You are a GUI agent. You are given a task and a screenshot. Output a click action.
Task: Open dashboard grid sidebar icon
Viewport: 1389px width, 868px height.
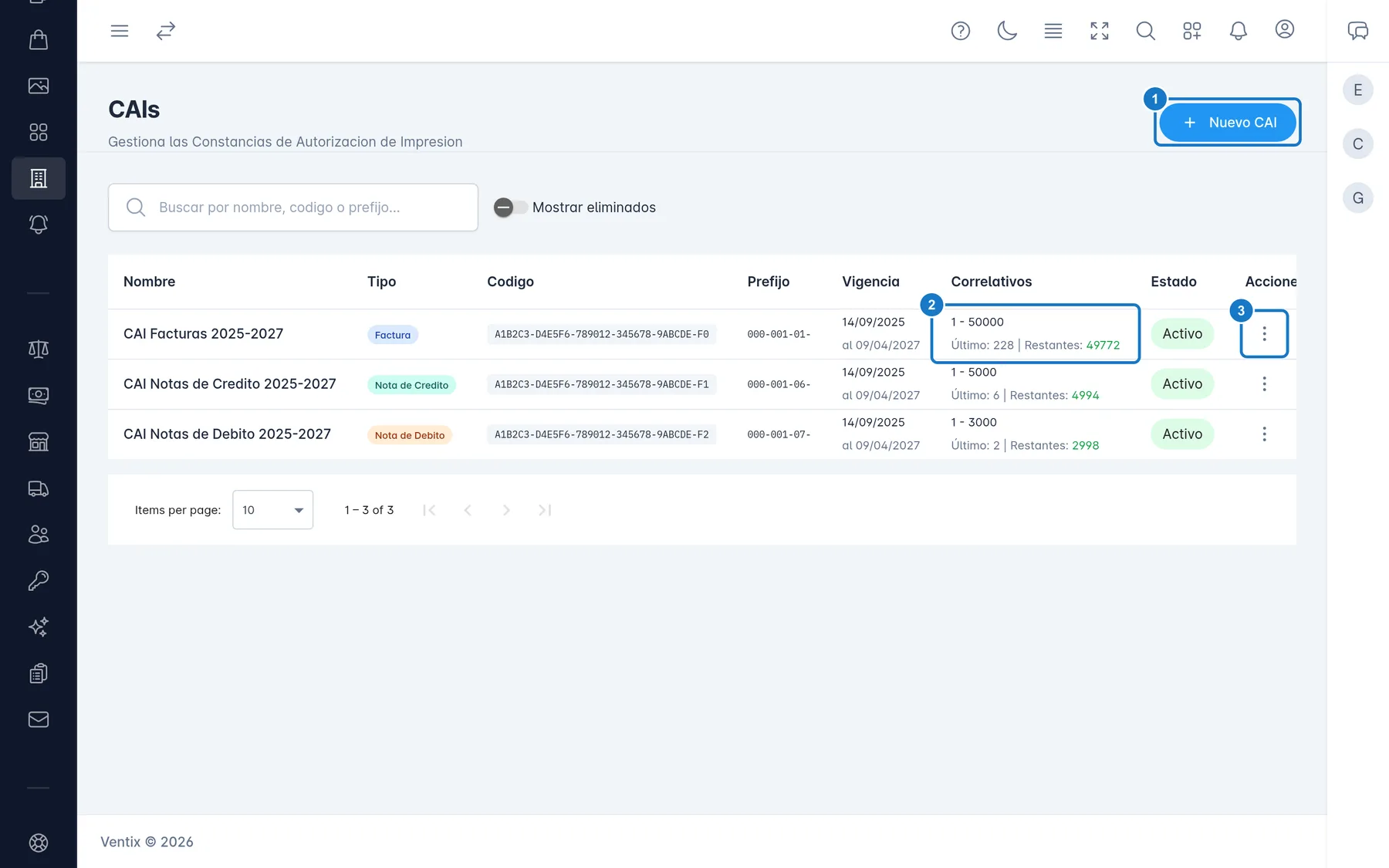(39, 132)
